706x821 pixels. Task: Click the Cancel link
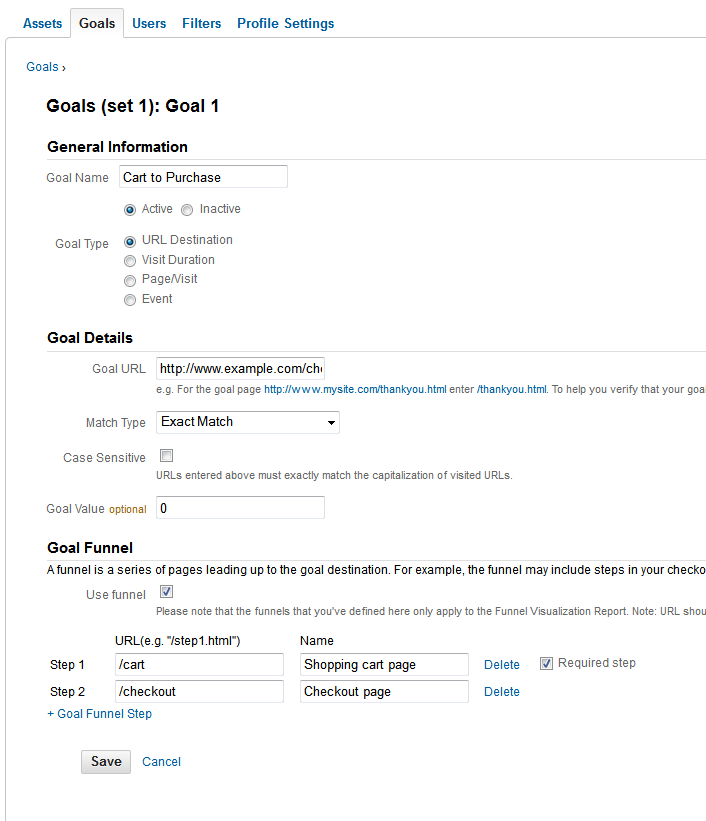(x=161, y=762)
